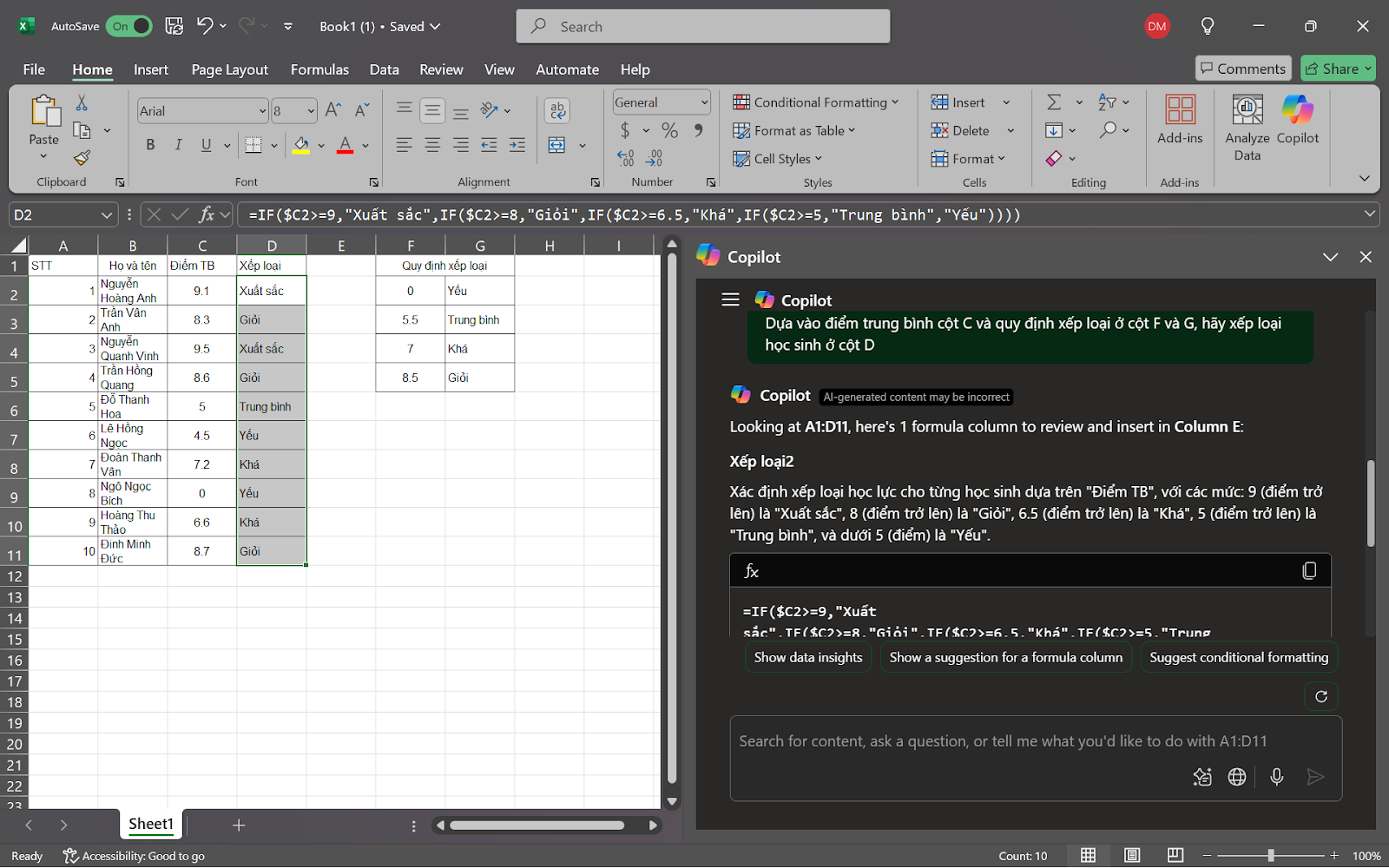Turn off the AutoSave toggle
The height and width of the screenshot is (868, 1389).
pos(128,27)
